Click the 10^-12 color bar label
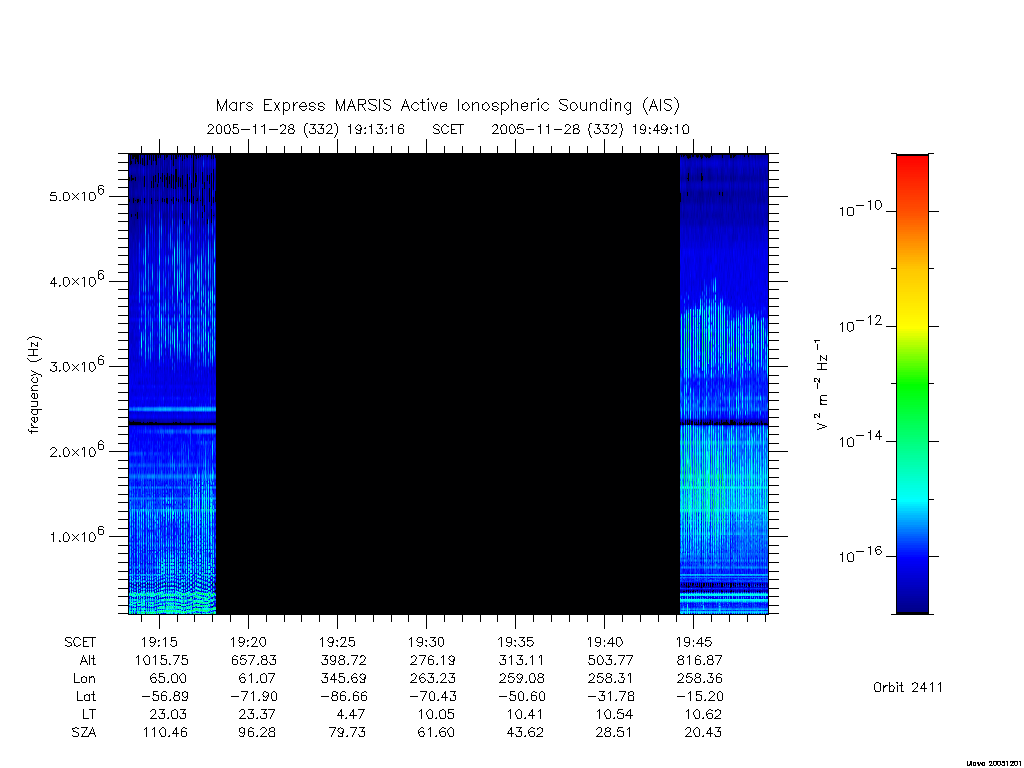 coord(860,325)
